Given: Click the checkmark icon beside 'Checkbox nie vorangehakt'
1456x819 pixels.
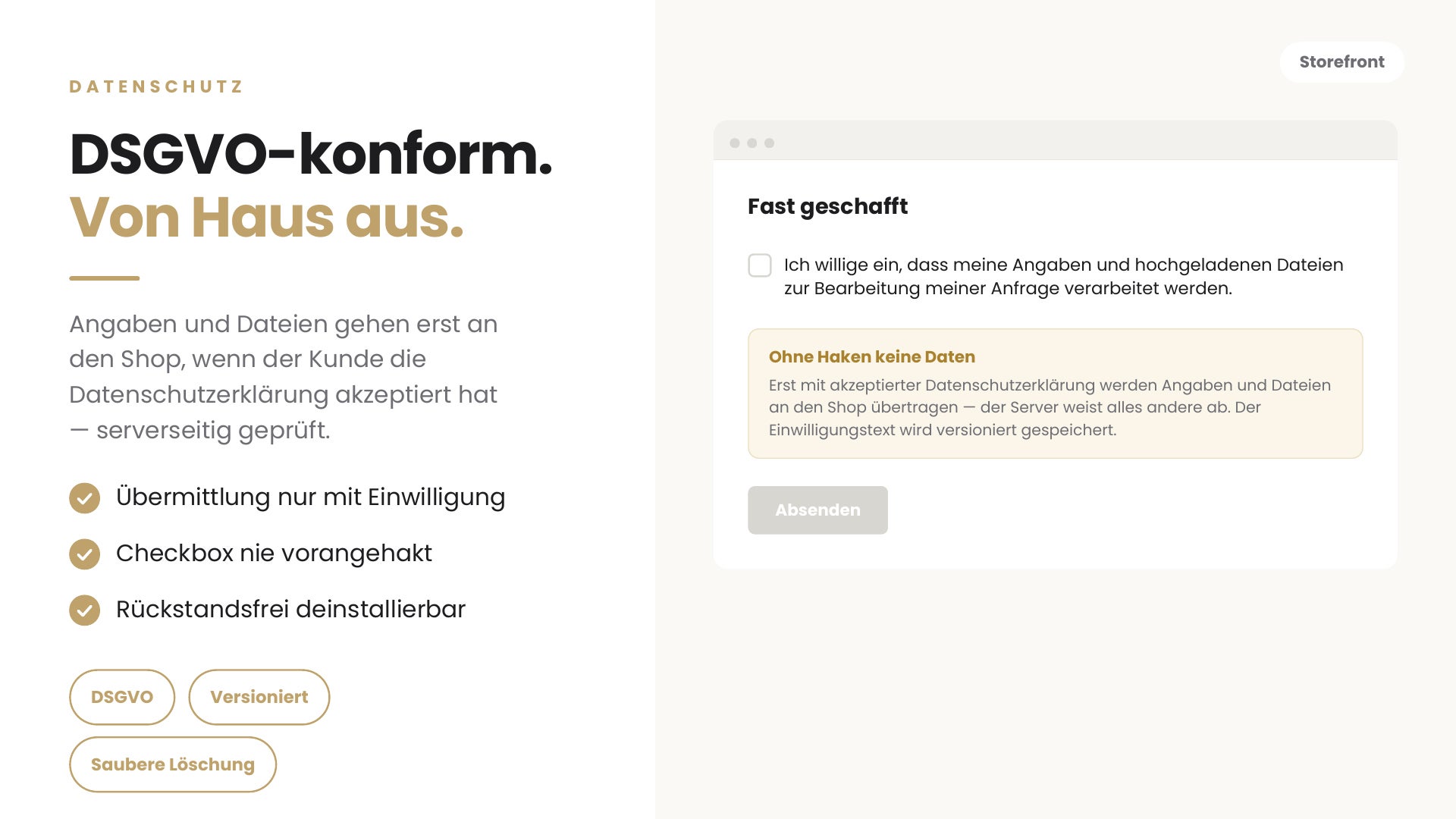Looking at the screenshot, I should click(84, 554).
